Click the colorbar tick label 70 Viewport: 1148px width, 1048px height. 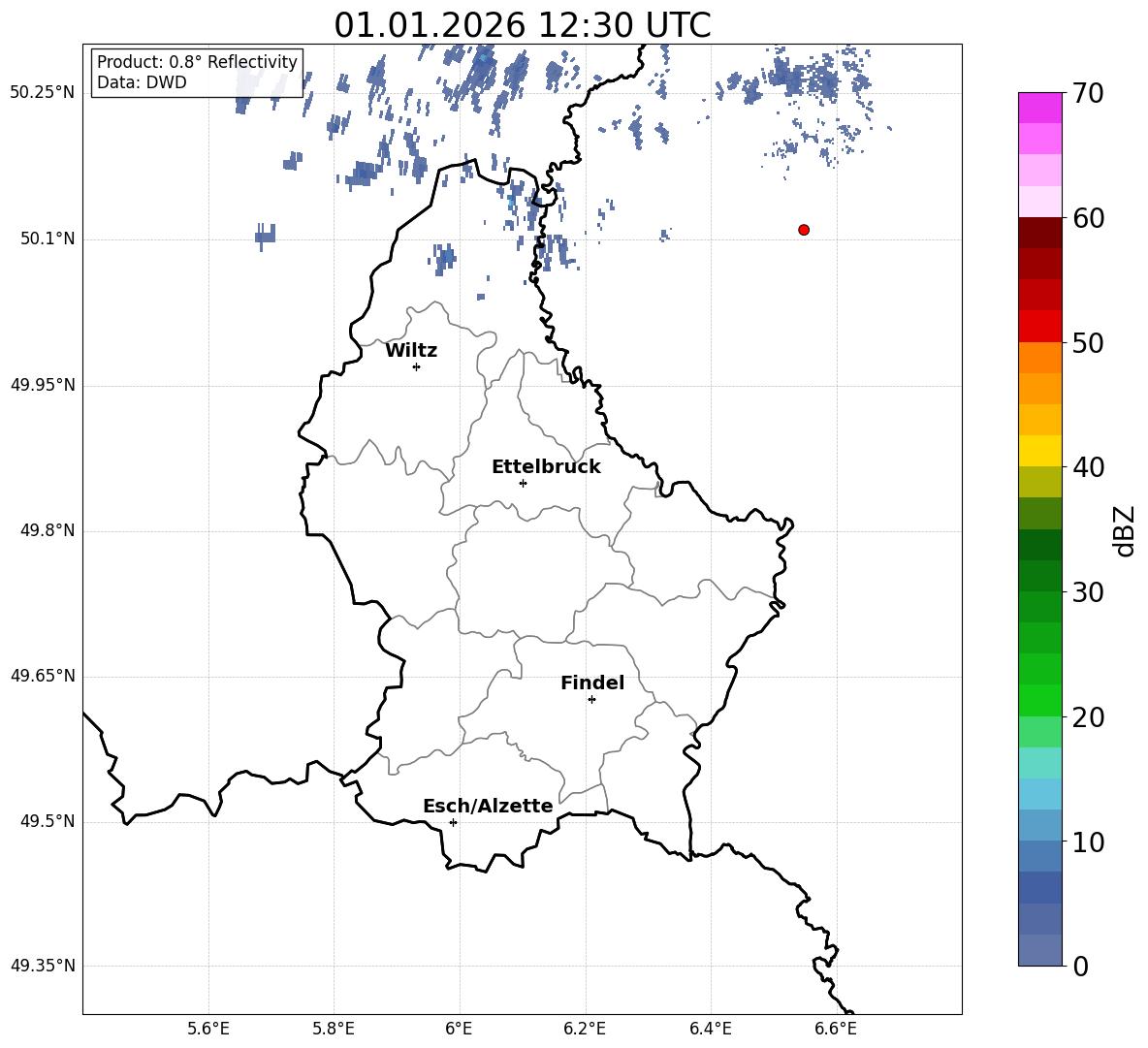(x=1088, y=94)
